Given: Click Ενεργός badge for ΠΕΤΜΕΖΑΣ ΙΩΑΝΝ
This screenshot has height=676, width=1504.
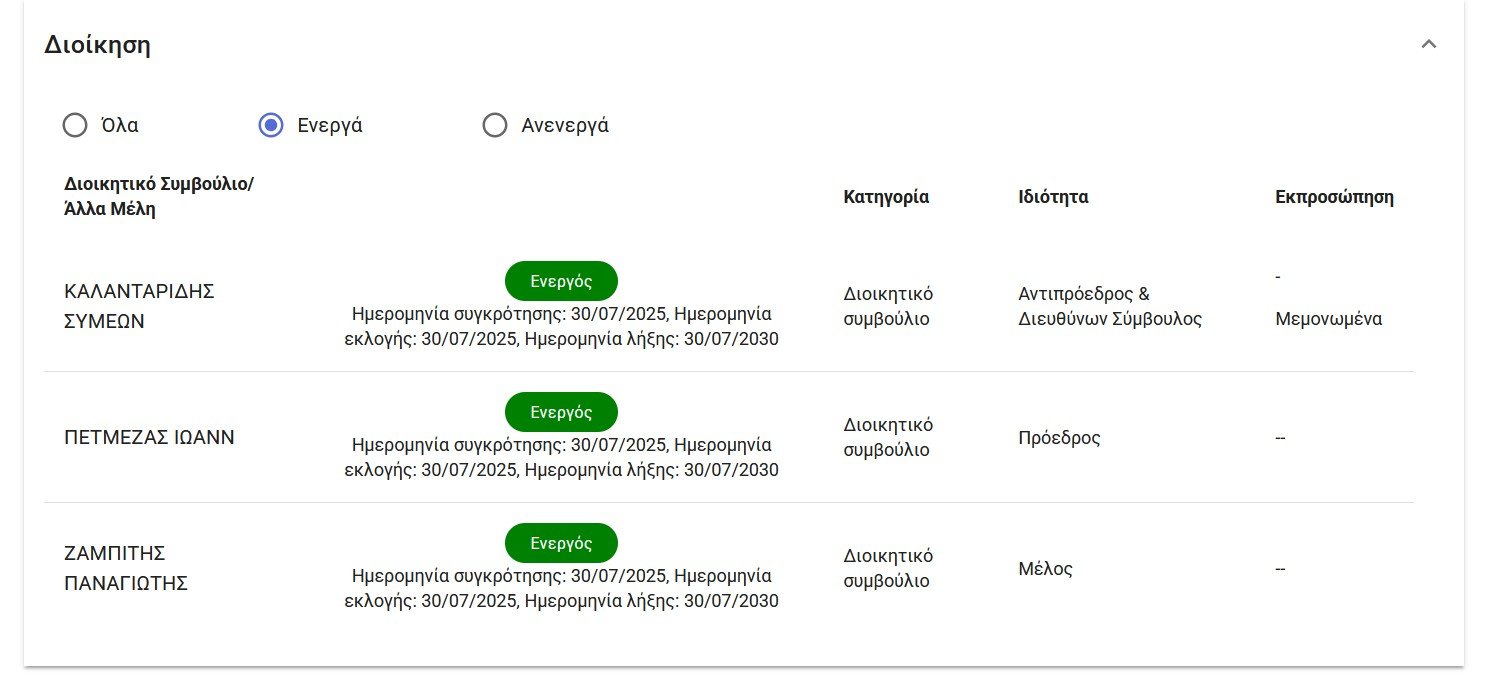Looking at the screenshot, I should tap(561, 412).
